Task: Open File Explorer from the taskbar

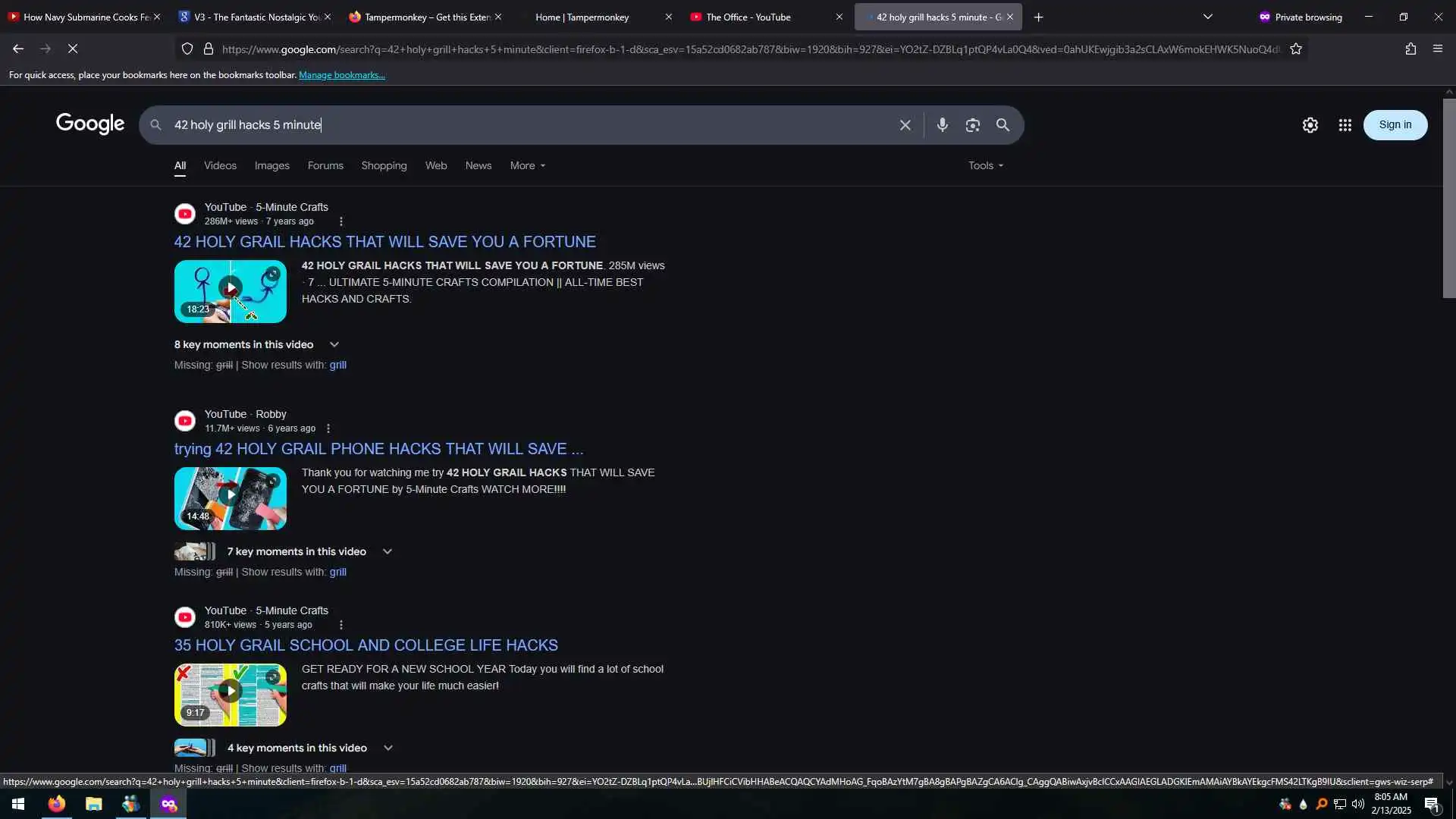Action: (93, 804)
